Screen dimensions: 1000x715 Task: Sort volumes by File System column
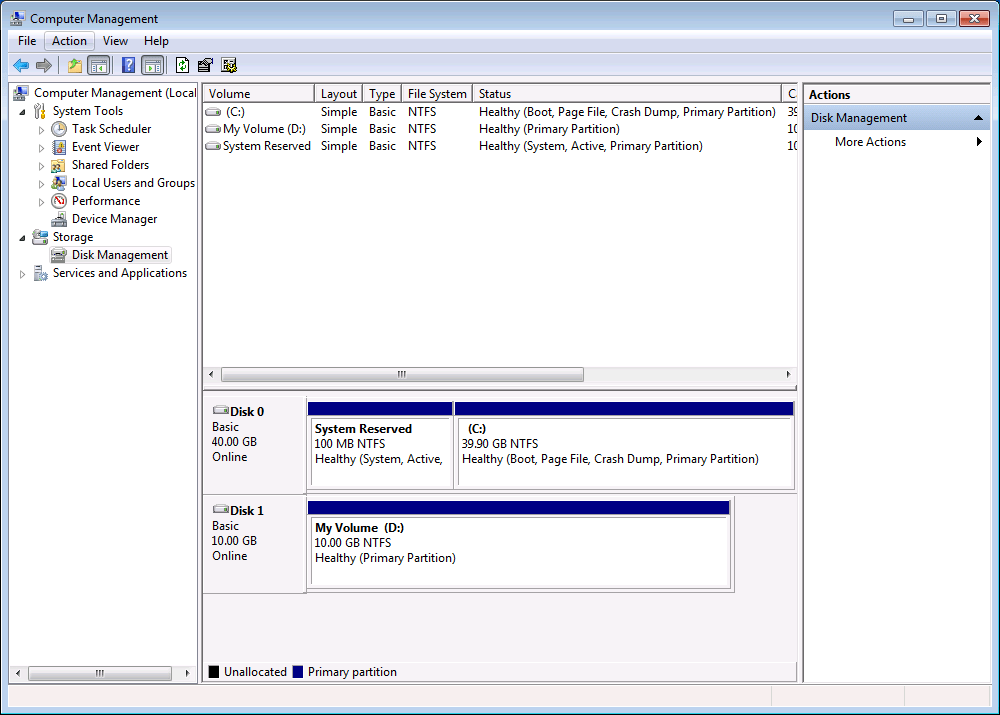437,94
